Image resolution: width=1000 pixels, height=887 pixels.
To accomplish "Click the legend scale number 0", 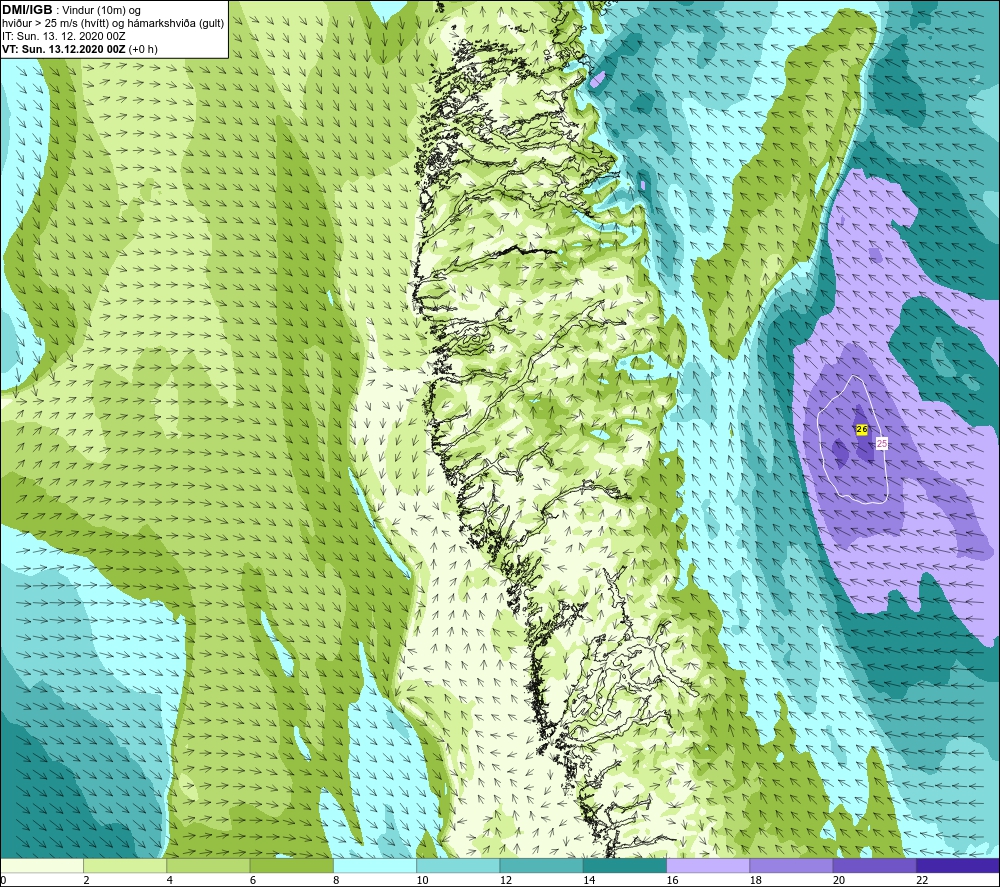I will coord(3,881).
